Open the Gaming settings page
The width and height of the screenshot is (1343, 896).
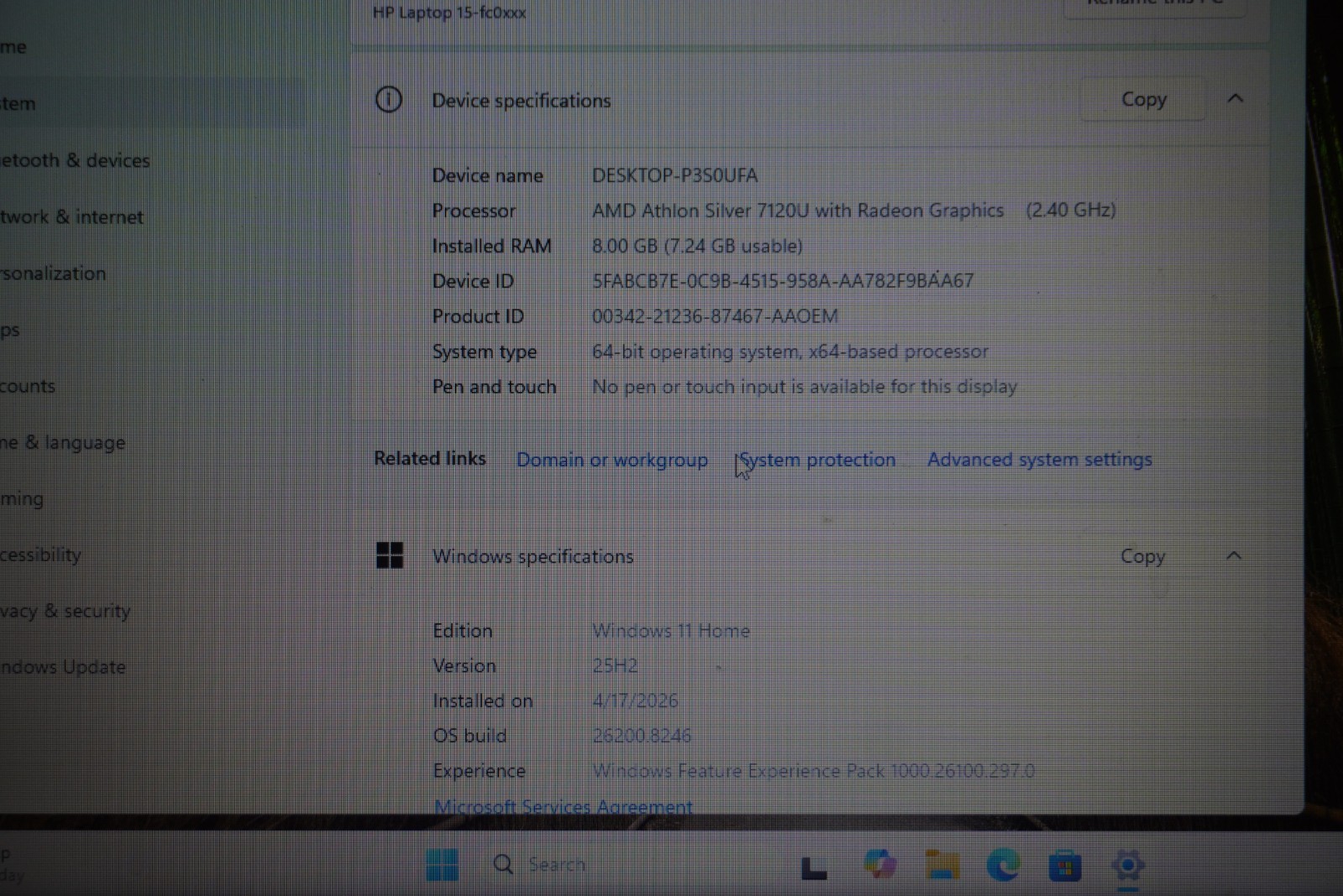[x=22, y=498]
